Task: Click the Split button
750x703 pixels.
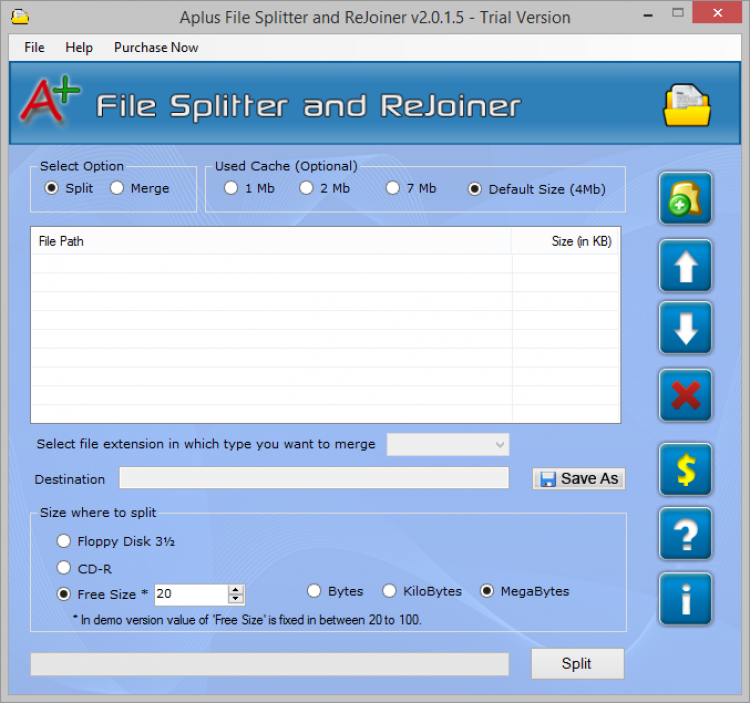Action: (577, 664)
